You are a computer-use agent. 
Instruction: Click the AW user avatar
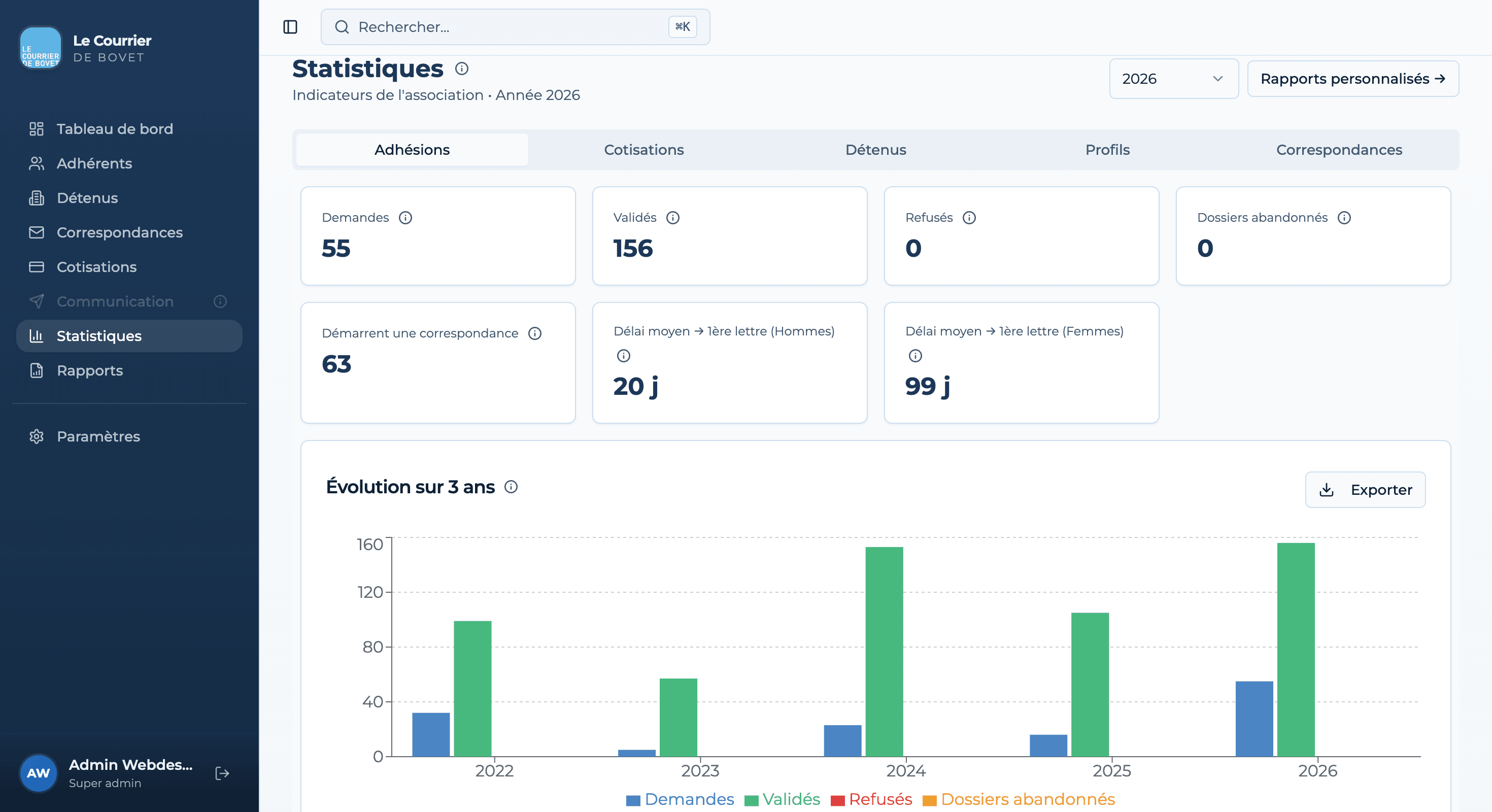pyautogui.click(x=38, y=773)
